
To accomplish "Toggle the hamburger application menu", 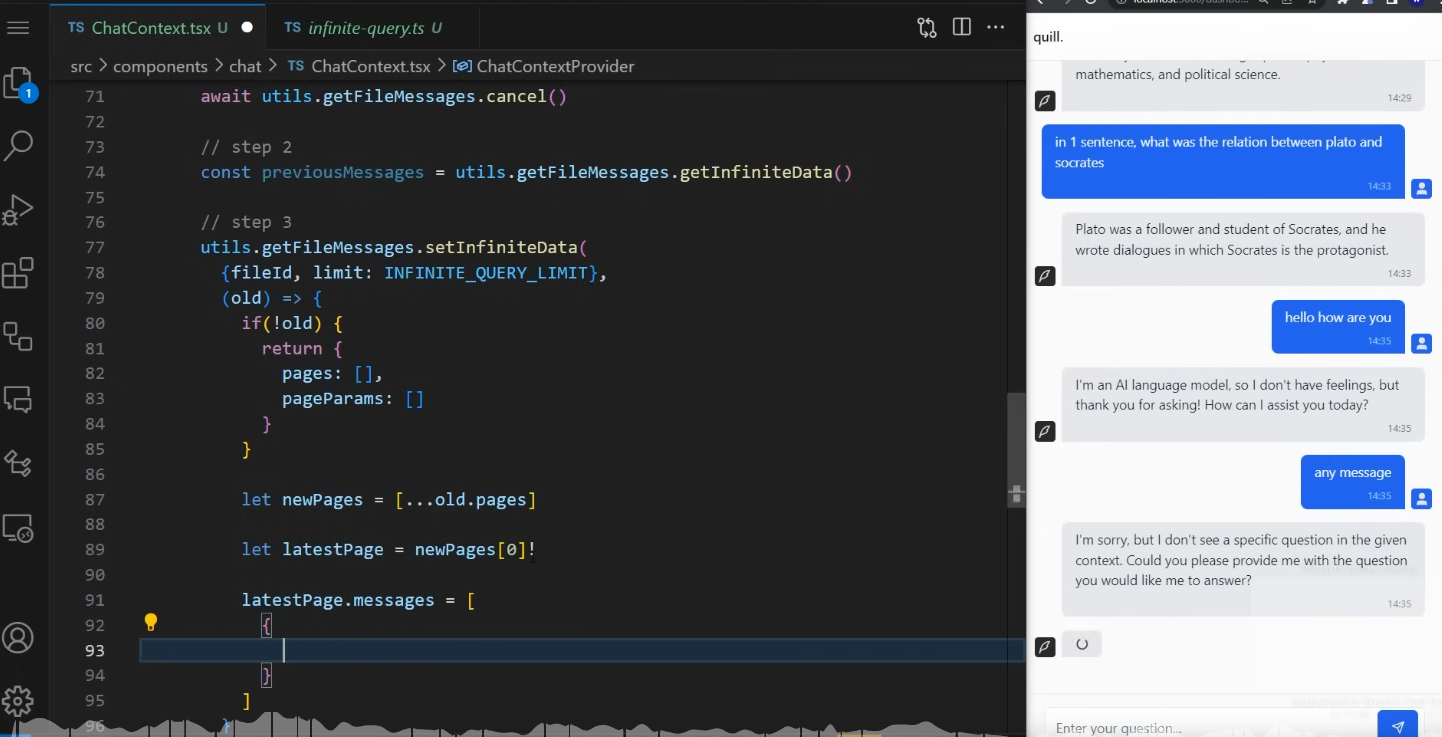I will click(18, 28).
